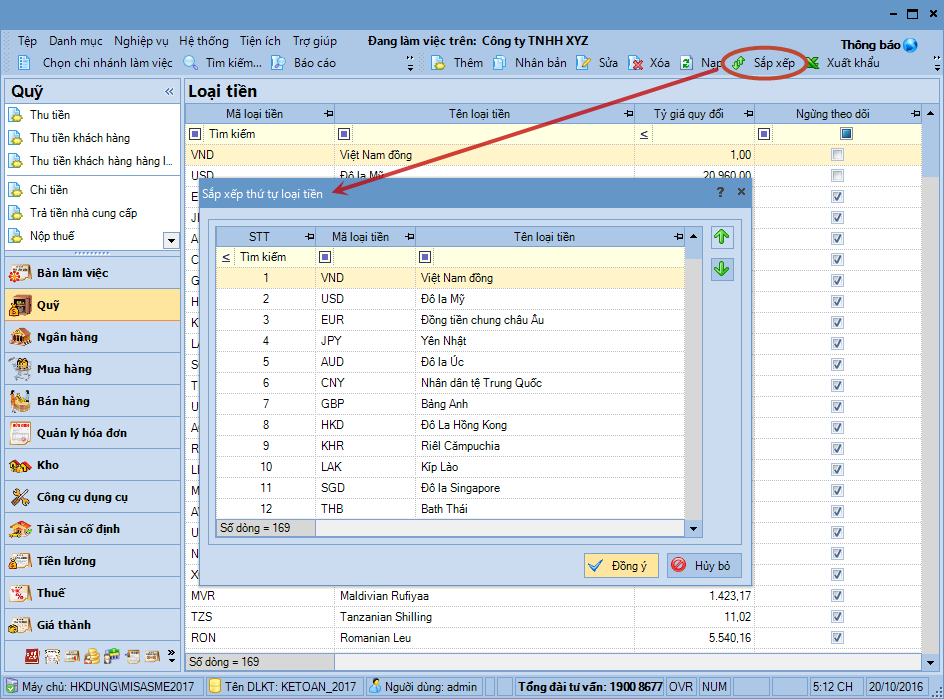Collapse the Quỹ sidebar panel chevron
944x699 pixels.
169,92
